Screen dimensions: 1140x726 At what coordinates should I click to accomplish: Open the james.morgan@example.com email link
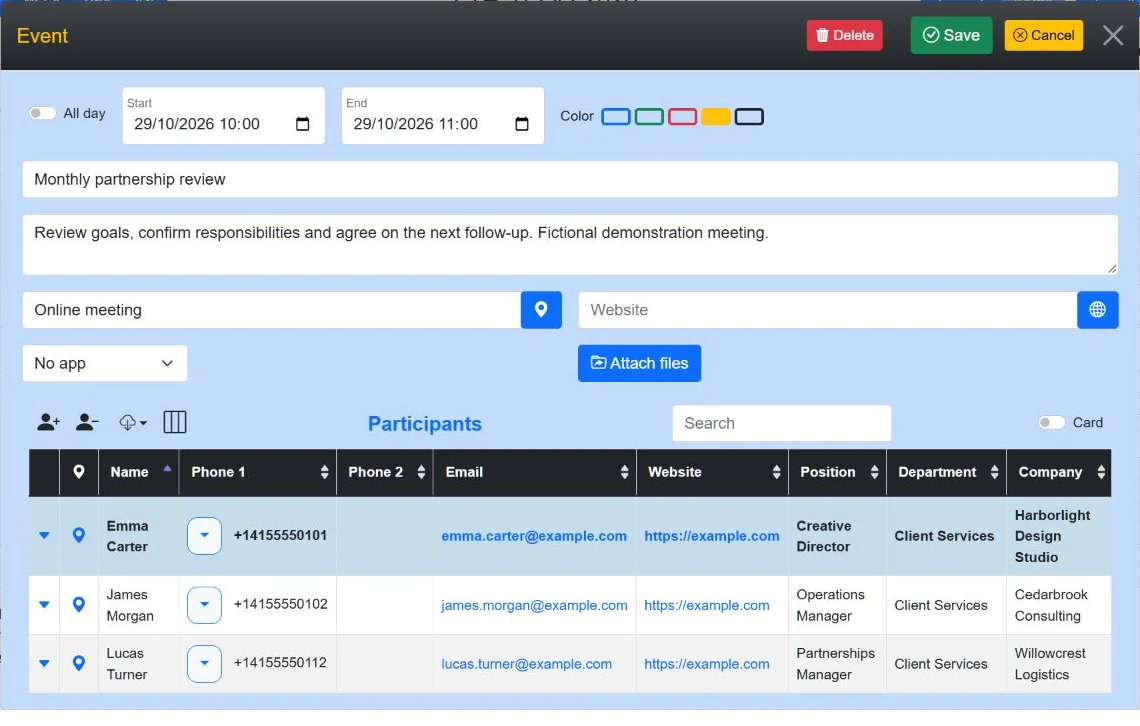coord(534,605)
